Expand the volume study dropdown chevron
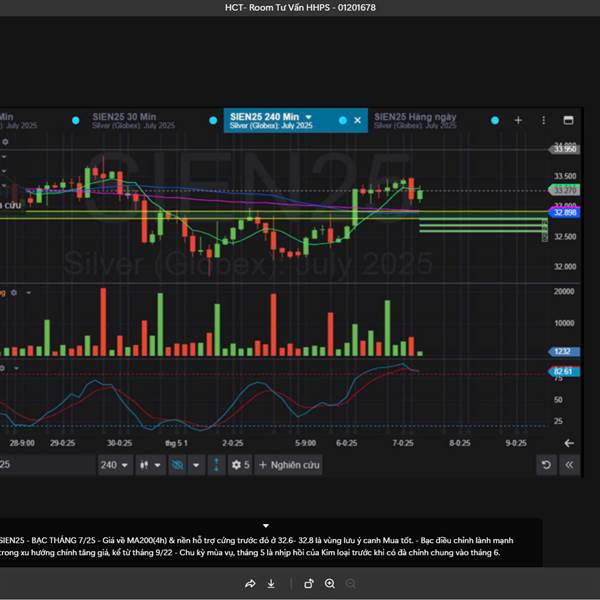 (28, 293)
